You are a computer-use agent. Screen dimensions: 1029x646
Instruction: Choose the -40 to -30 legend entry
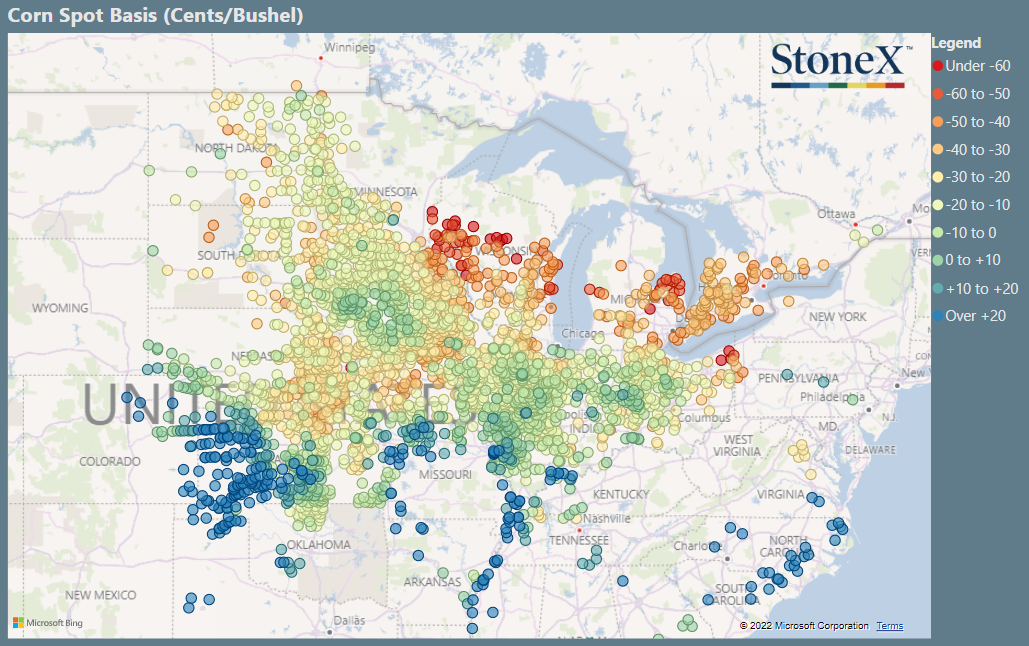971,150
